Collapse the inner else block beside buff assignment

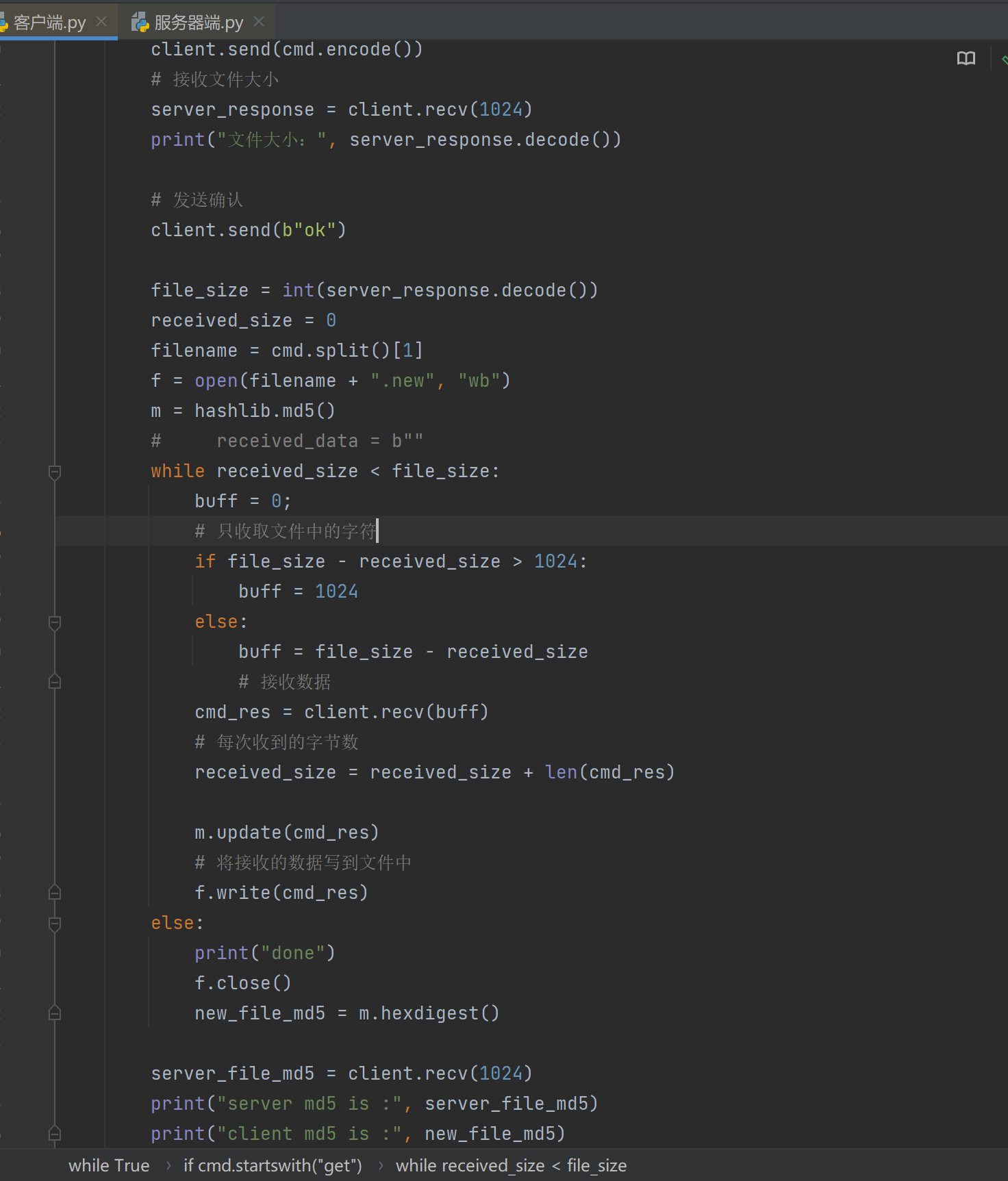[x=55, y=622]
